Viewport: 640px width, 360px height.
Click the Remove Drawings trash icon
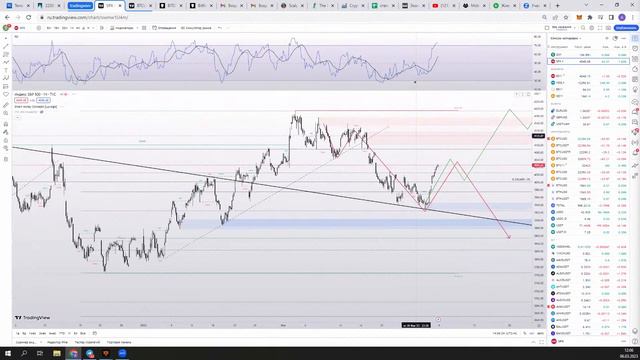click(6, 159)
